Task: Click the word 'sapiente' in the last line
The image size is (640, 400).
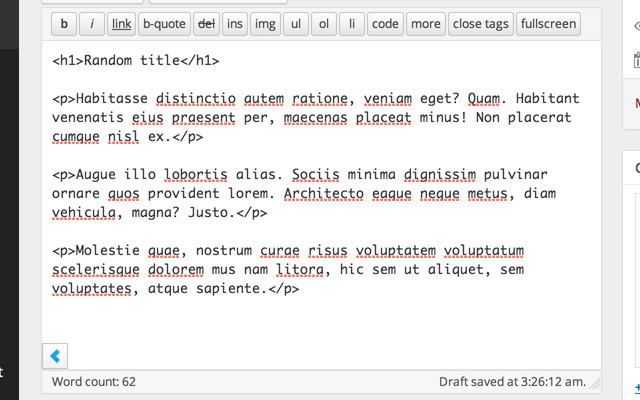Action: (228, 289)
